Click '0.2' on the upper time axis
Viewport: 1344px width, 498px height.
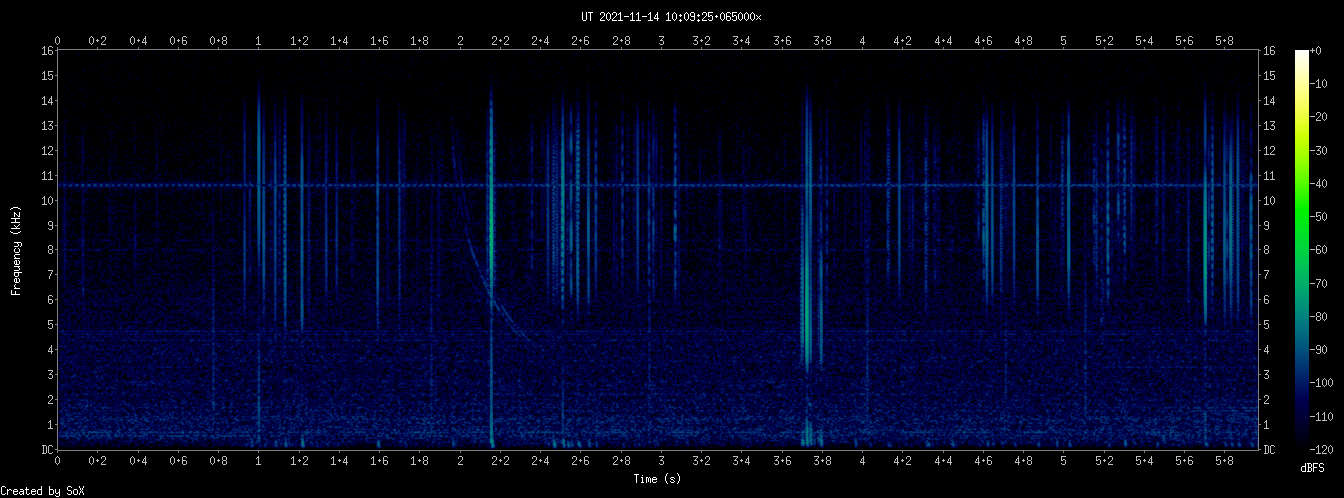[98, 41]
